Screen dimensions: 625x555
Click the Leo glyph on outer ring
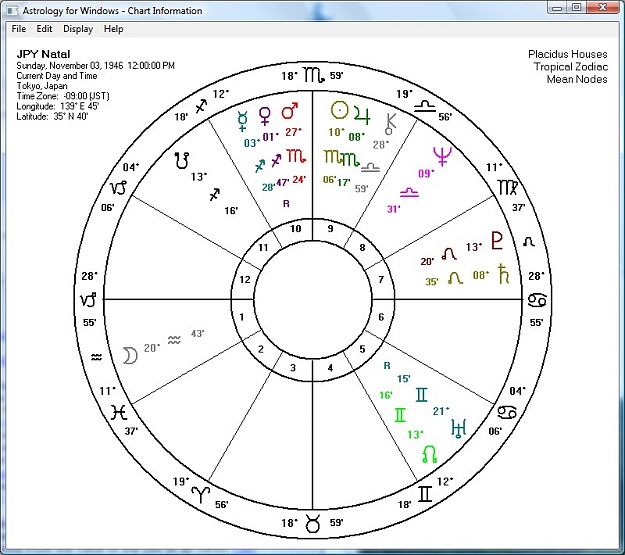click(x=529, y=242)
